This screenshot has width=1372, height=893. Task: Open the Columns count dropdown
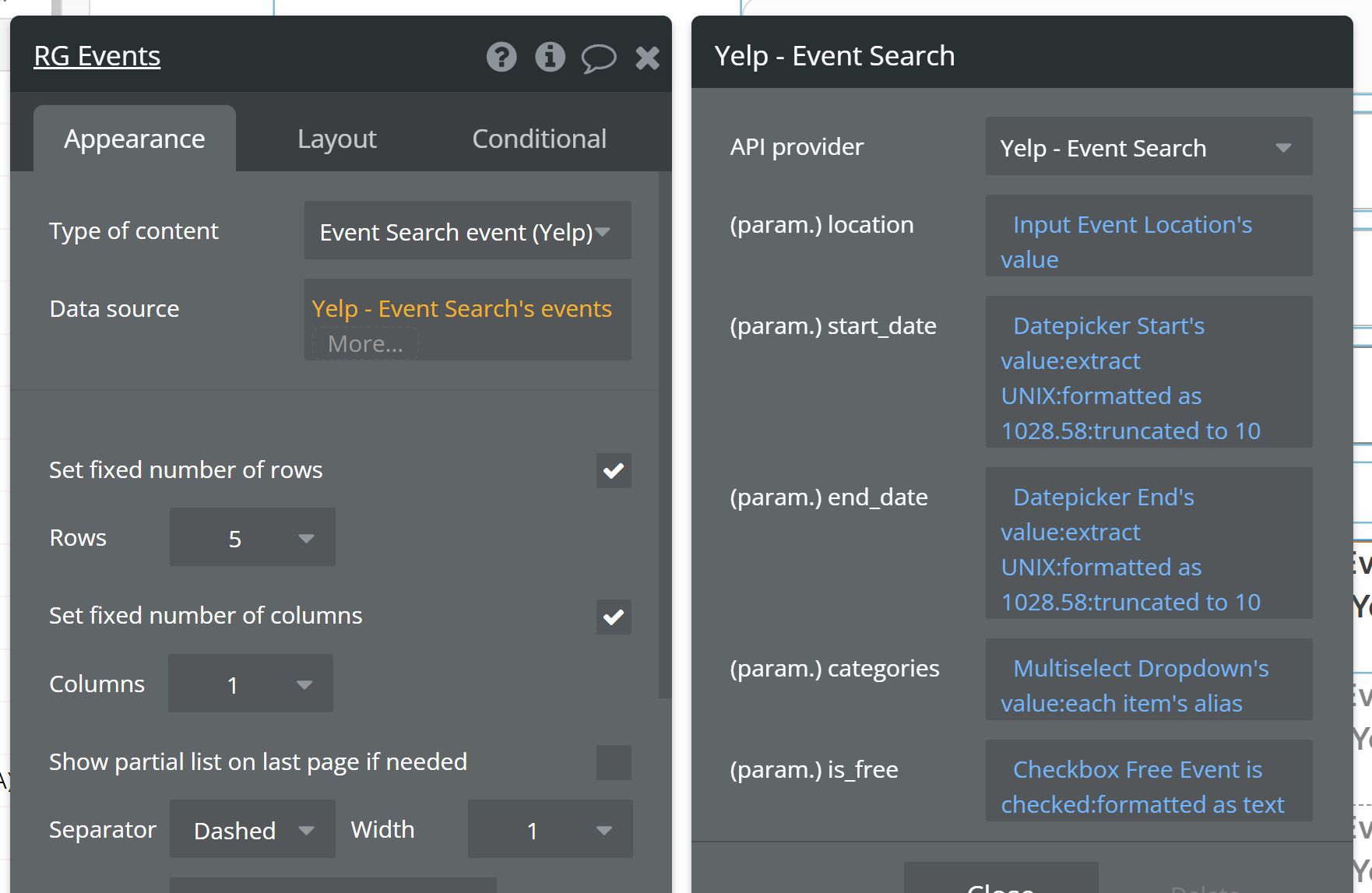coord(251,684)
